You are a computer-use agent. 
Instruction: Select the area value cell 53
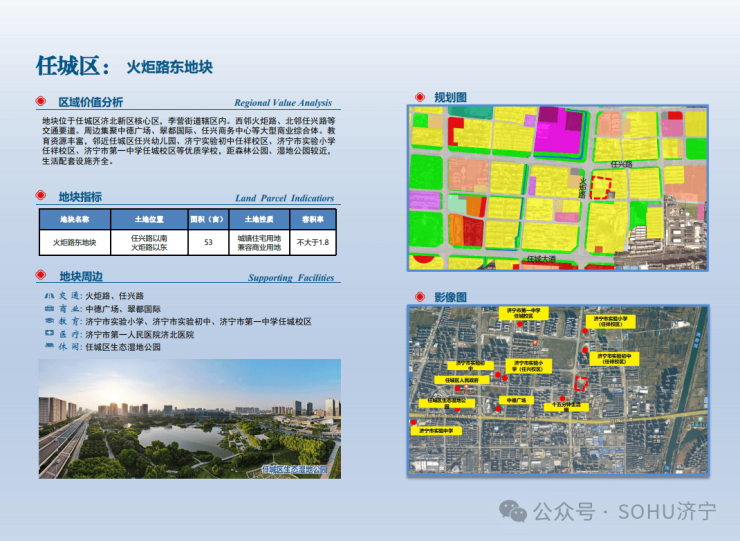pyautogui.click(x=208, y=242)
